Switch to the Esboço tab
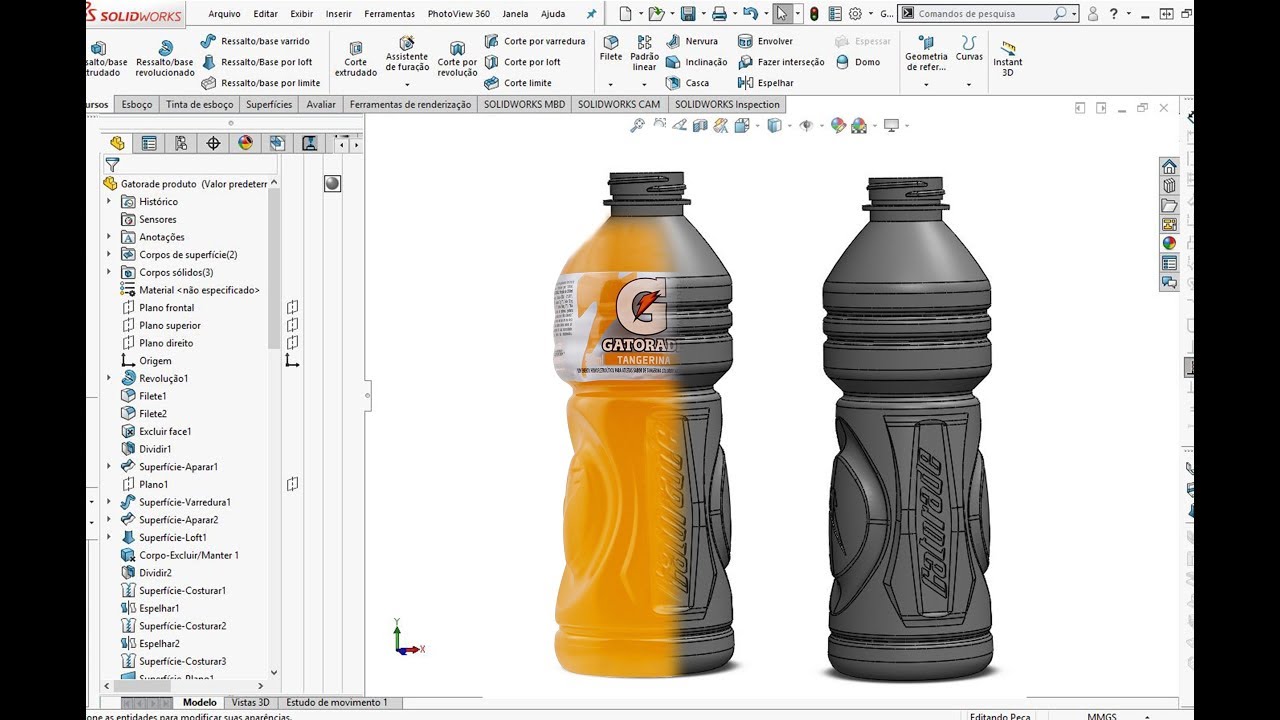1280x720 pixels. click(137, 104)
